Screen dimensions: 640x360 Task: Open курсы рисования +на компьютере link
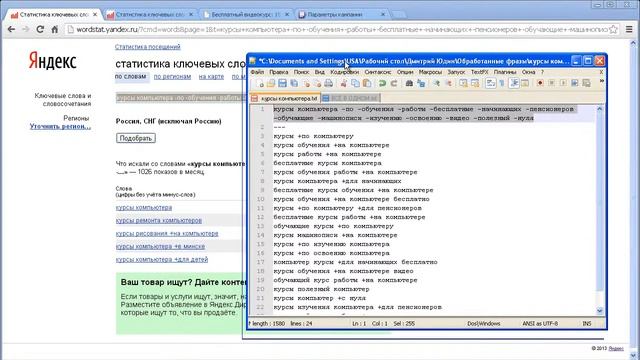click(167, 233)
